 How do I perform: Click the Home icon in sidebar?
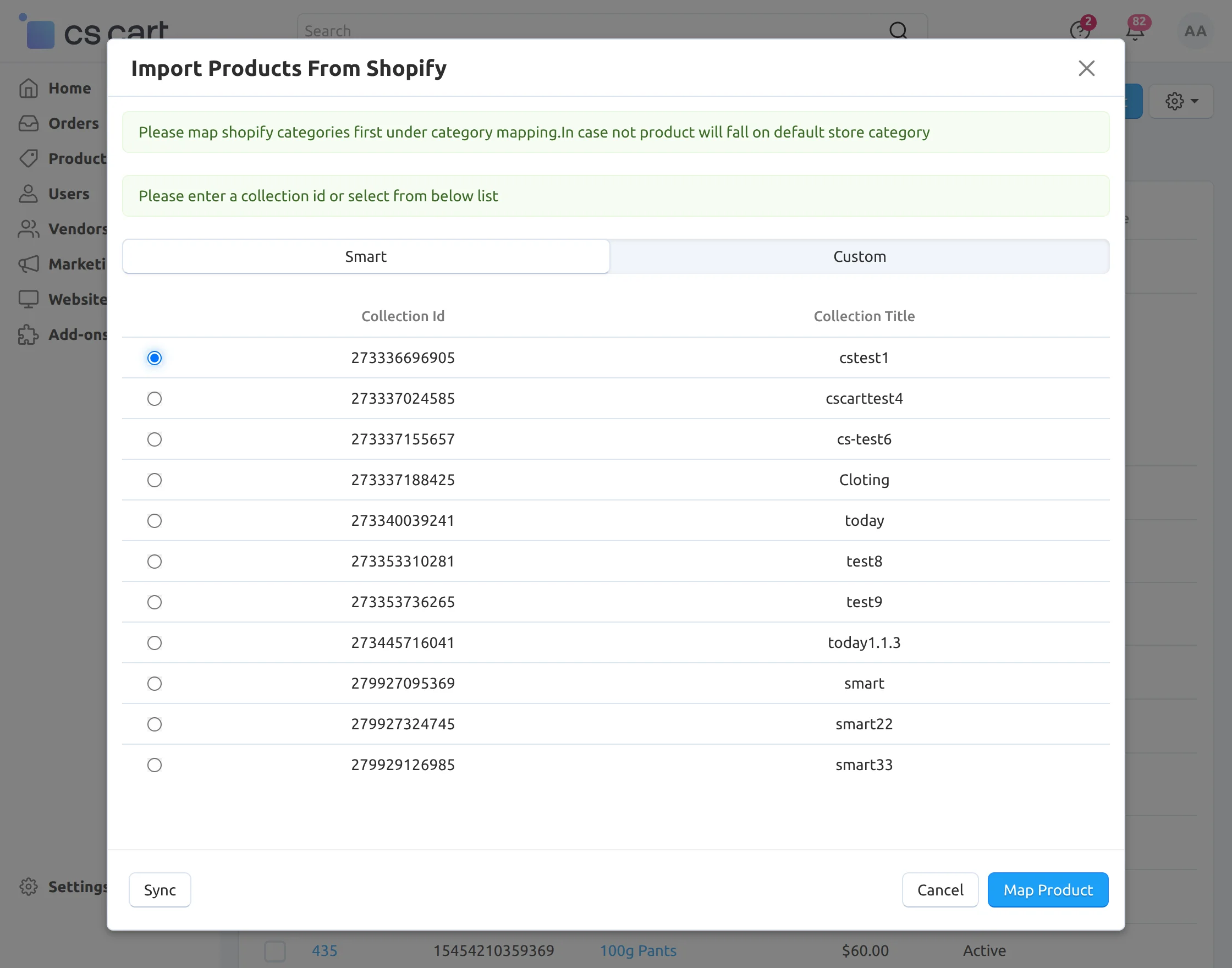[x=29, y=89]
